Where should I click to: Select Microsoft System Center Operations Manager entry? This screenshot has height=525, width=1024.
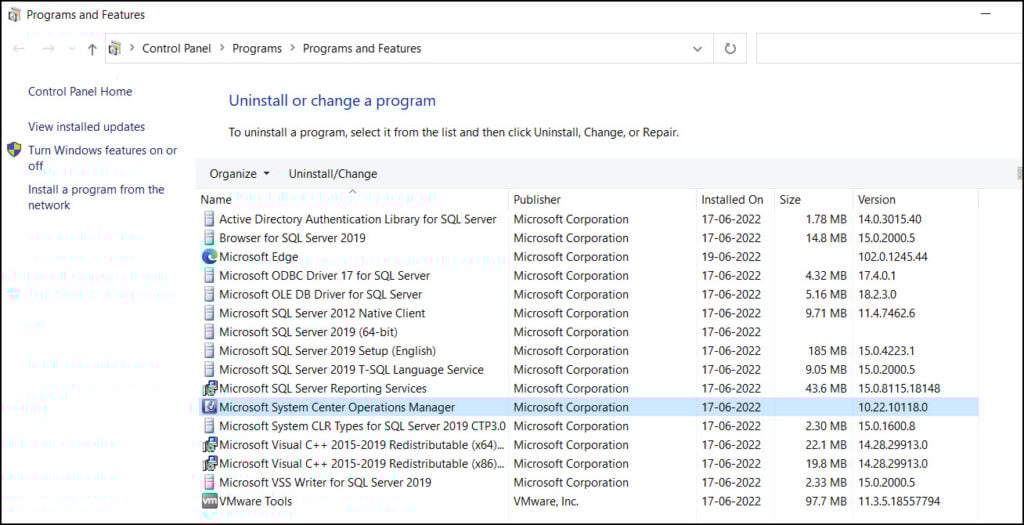click(337, 407)
